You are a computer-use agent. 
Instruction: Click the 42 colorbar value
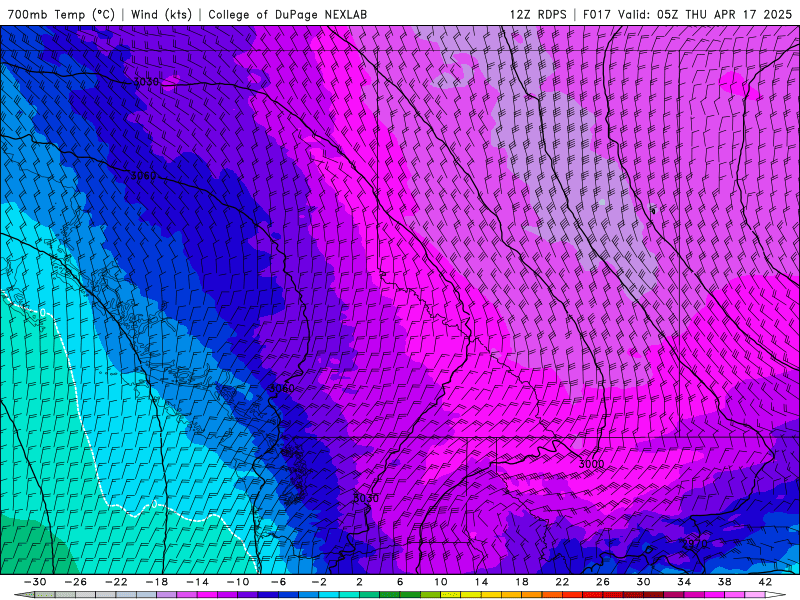click(765, 582)
